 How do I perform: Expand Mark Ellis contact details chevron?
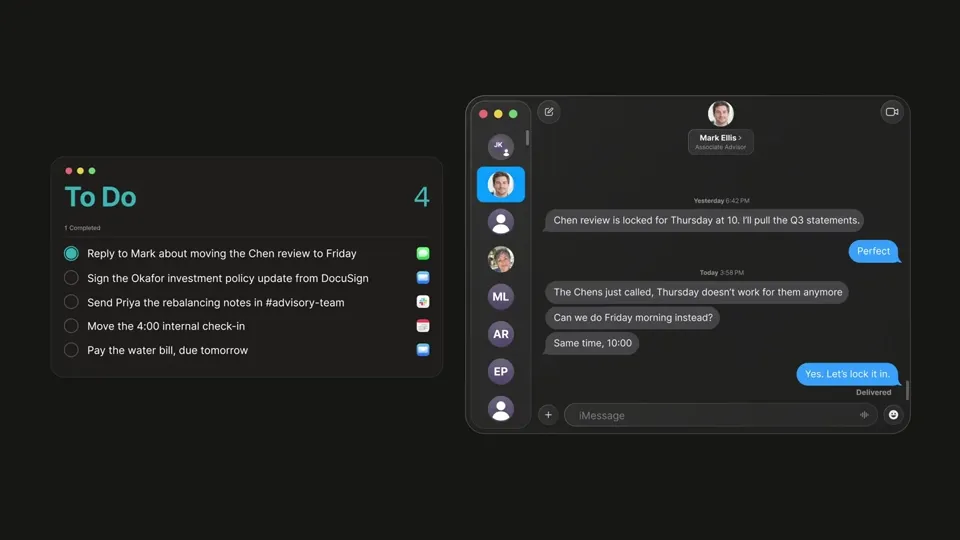point(740,138)
